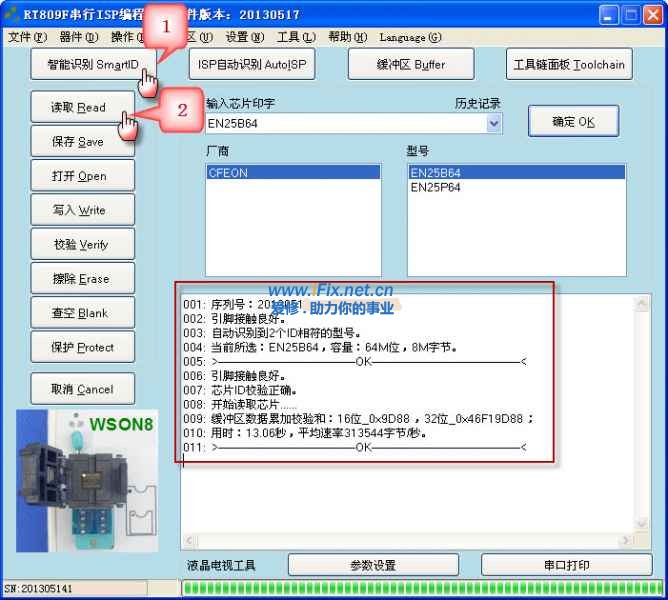
Task: Open the 帮助(H) menu
Action: coord(347,37)
